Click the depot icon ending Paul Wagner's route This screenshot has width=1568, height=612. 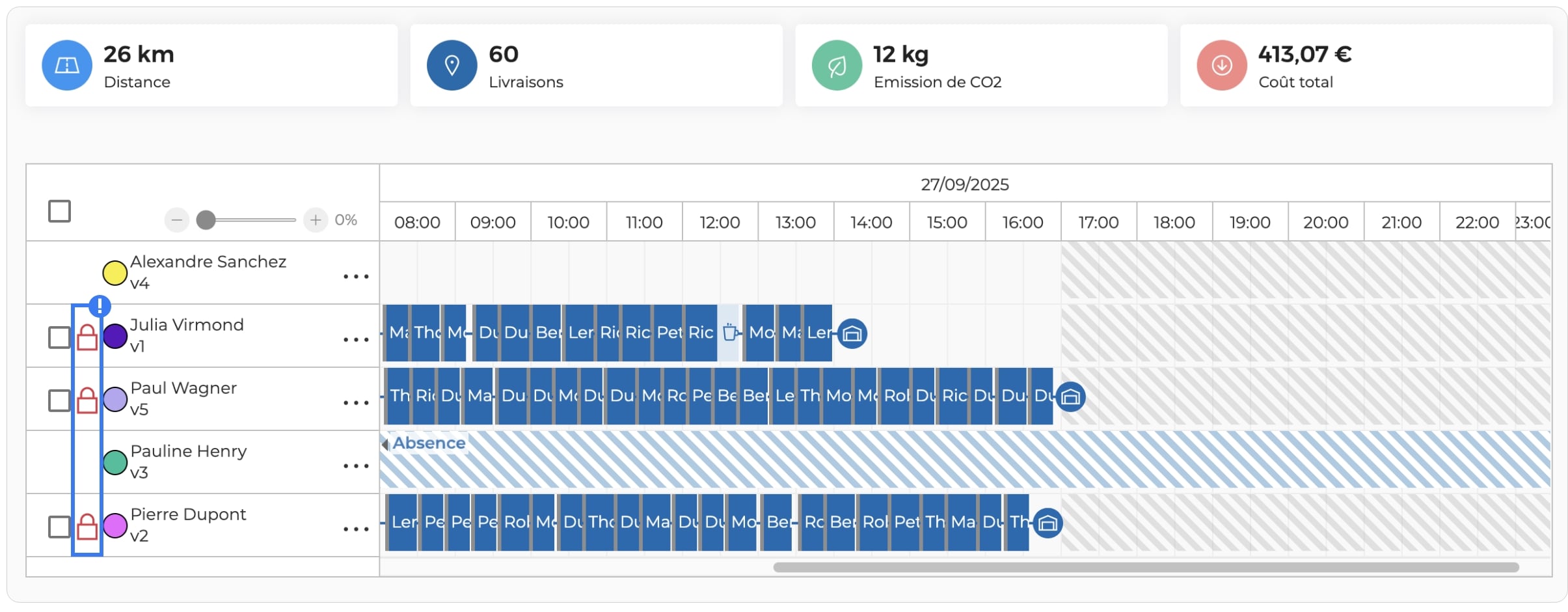[1070, 396]
